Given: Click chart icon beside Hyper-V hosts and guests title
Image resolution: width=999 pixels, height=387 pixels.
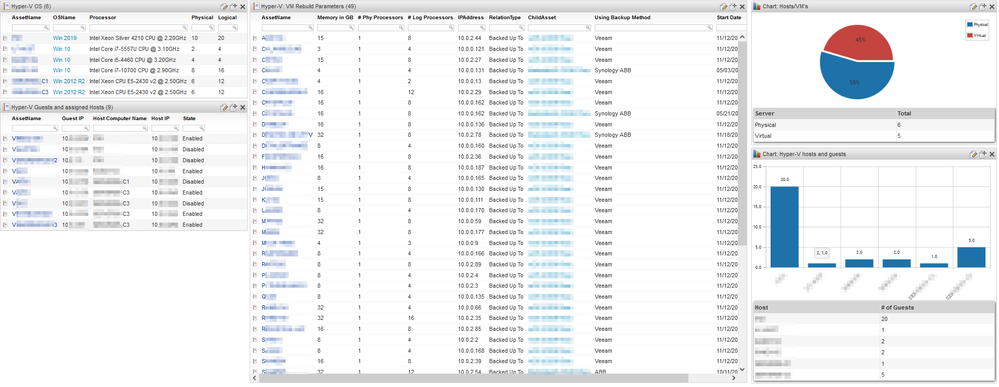Looking at the screenshot, I should pos(757,154).
